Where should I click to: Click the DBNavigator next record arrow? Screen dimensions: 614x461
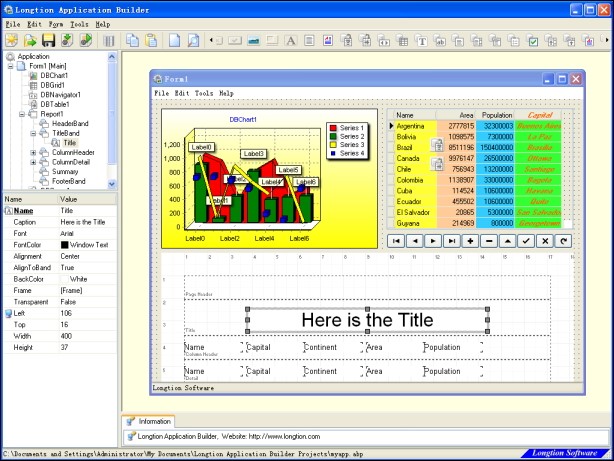pos(433,241)
